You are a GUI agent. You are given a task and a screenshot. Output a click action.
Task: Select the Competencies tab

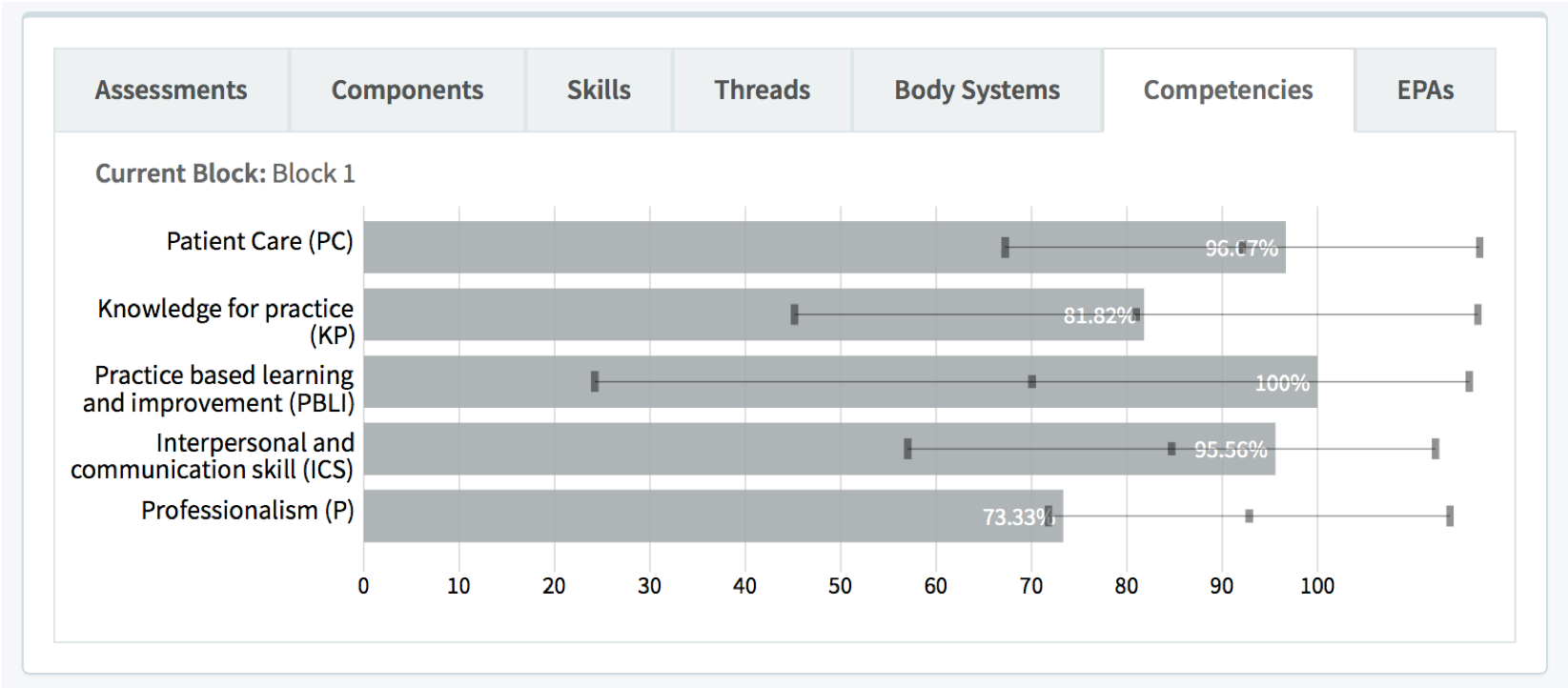[1228, 91]
